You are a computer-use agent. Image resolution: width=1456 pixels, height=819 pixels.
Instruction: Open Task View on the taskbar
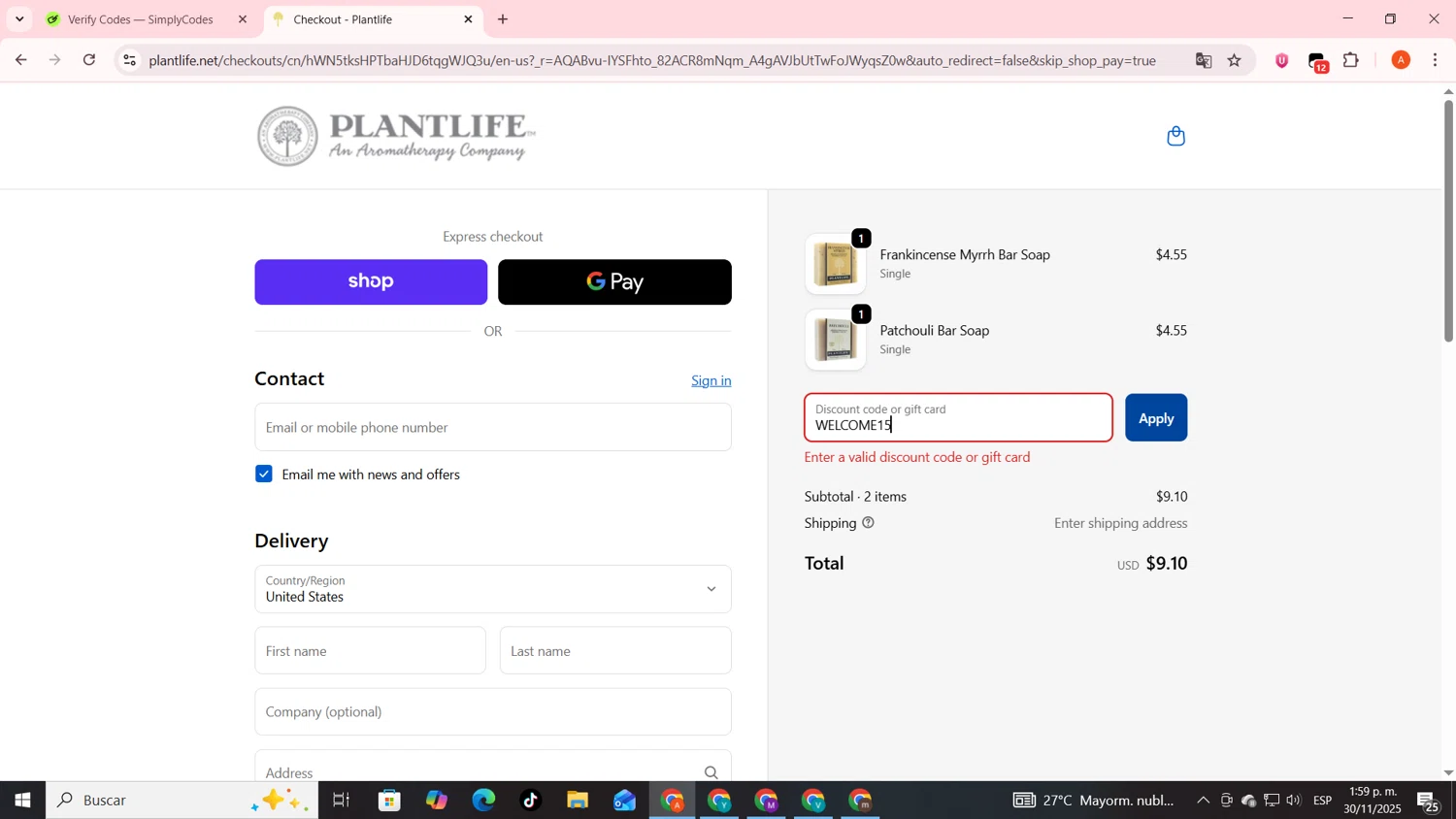[x=342, y=801]
